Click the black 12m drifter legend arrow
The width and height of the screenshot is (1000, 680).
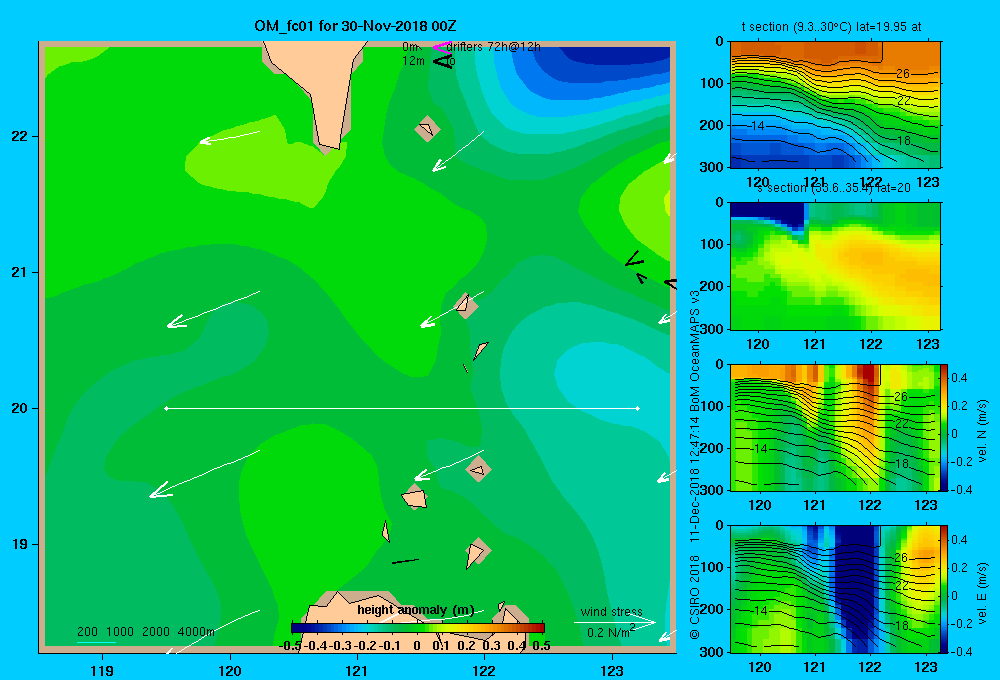coord(443,61)
